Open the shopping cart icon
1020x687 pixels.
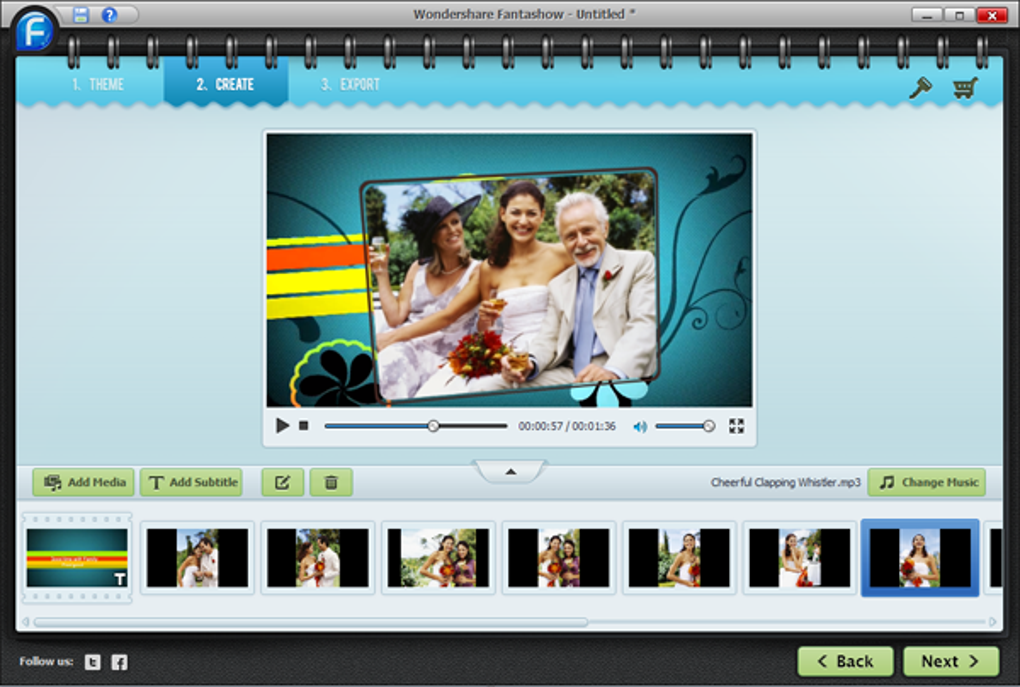pyautogui.click(x=965, y=88)
